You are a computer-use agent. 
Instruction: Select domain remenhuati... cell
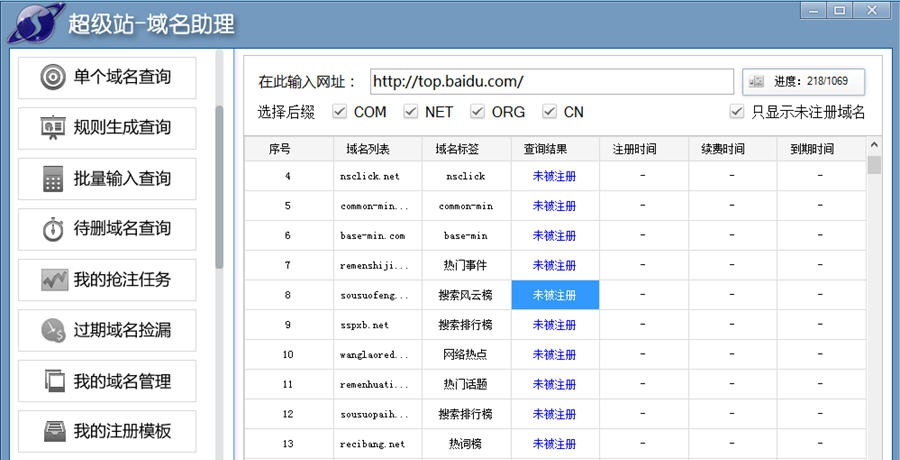tap(378, 384)
